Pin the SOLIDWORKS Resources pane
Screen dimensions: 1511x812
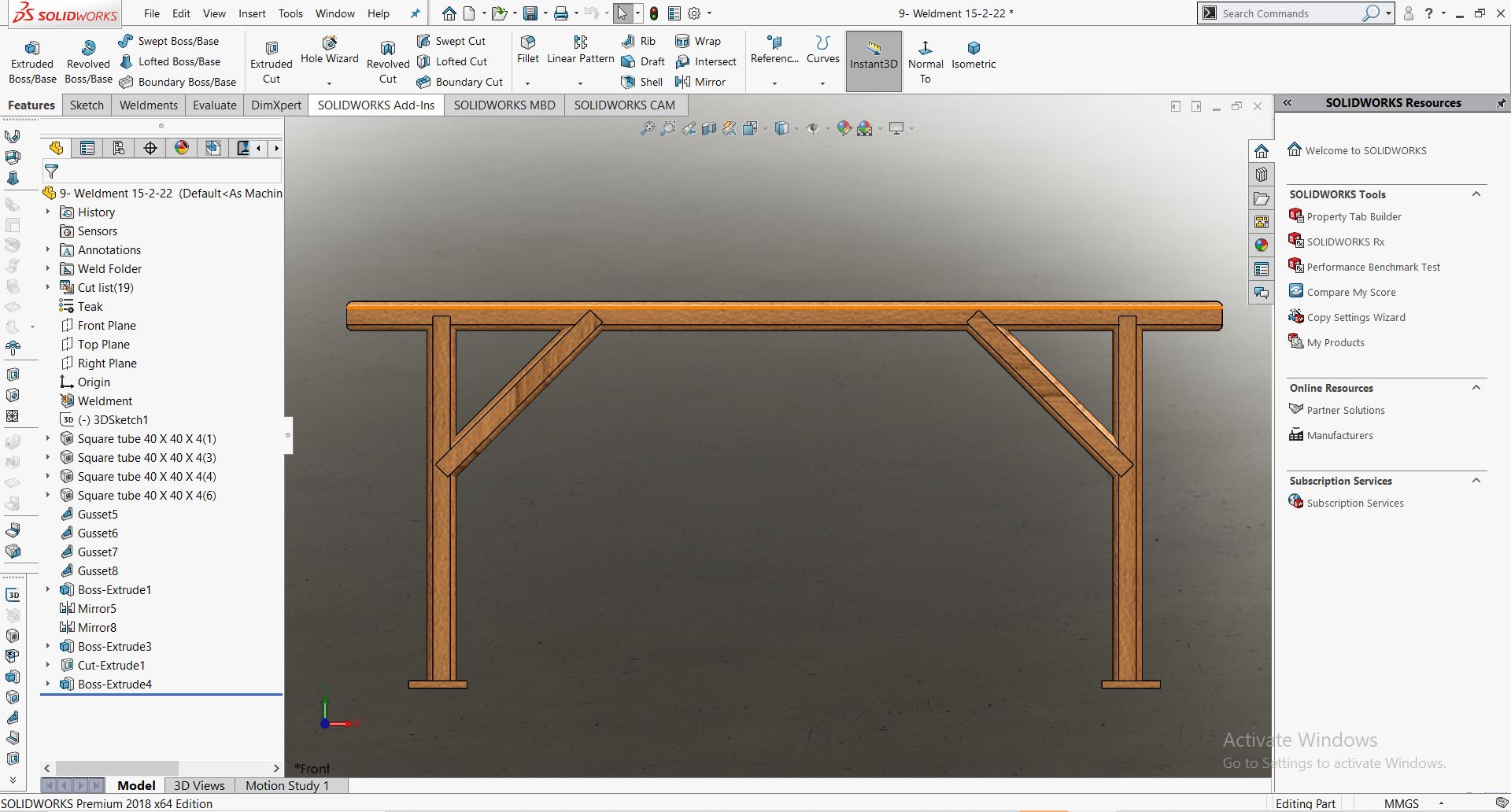click(x=1502, y=103)
